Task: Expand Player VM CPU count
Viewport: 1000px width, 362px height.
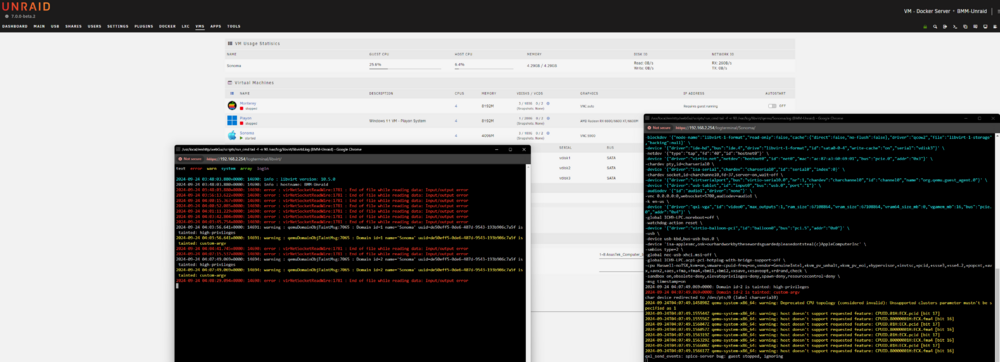Action: [x=456, y=120]
